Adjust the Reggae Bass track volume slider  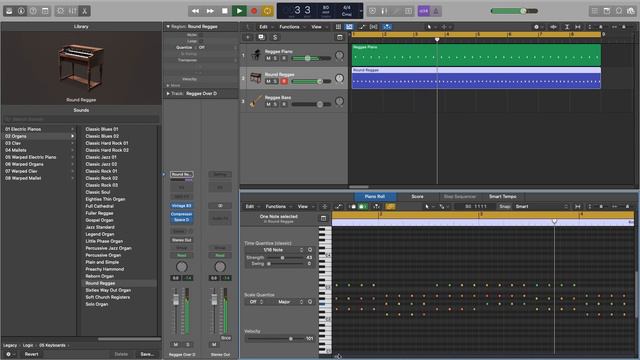click(311, 104)
